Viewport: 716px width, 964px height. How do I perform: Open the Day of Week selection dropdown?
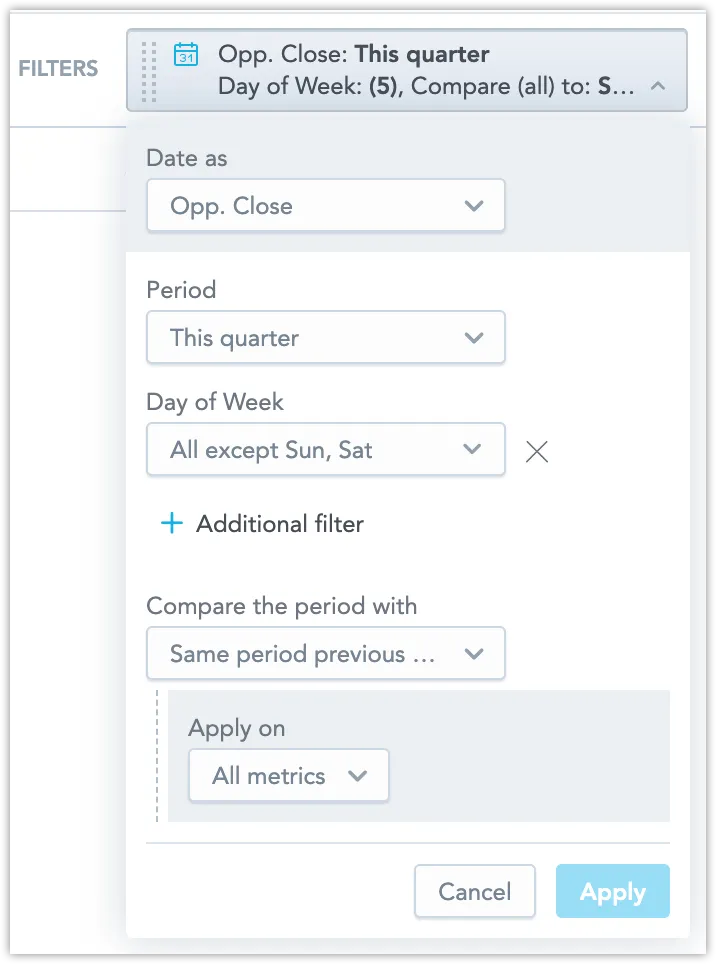pyautogui.click(x=300, y=450)
